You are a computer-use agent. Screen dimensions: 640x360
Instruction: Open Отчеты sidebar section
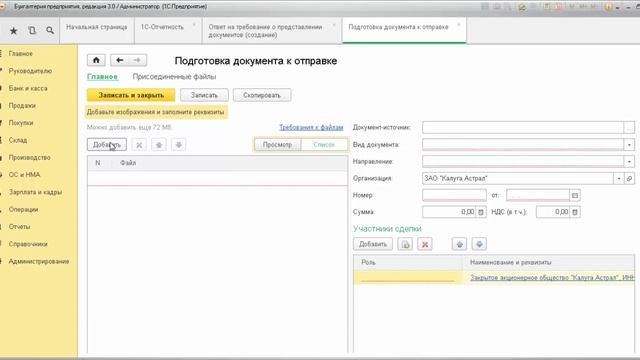20,227
